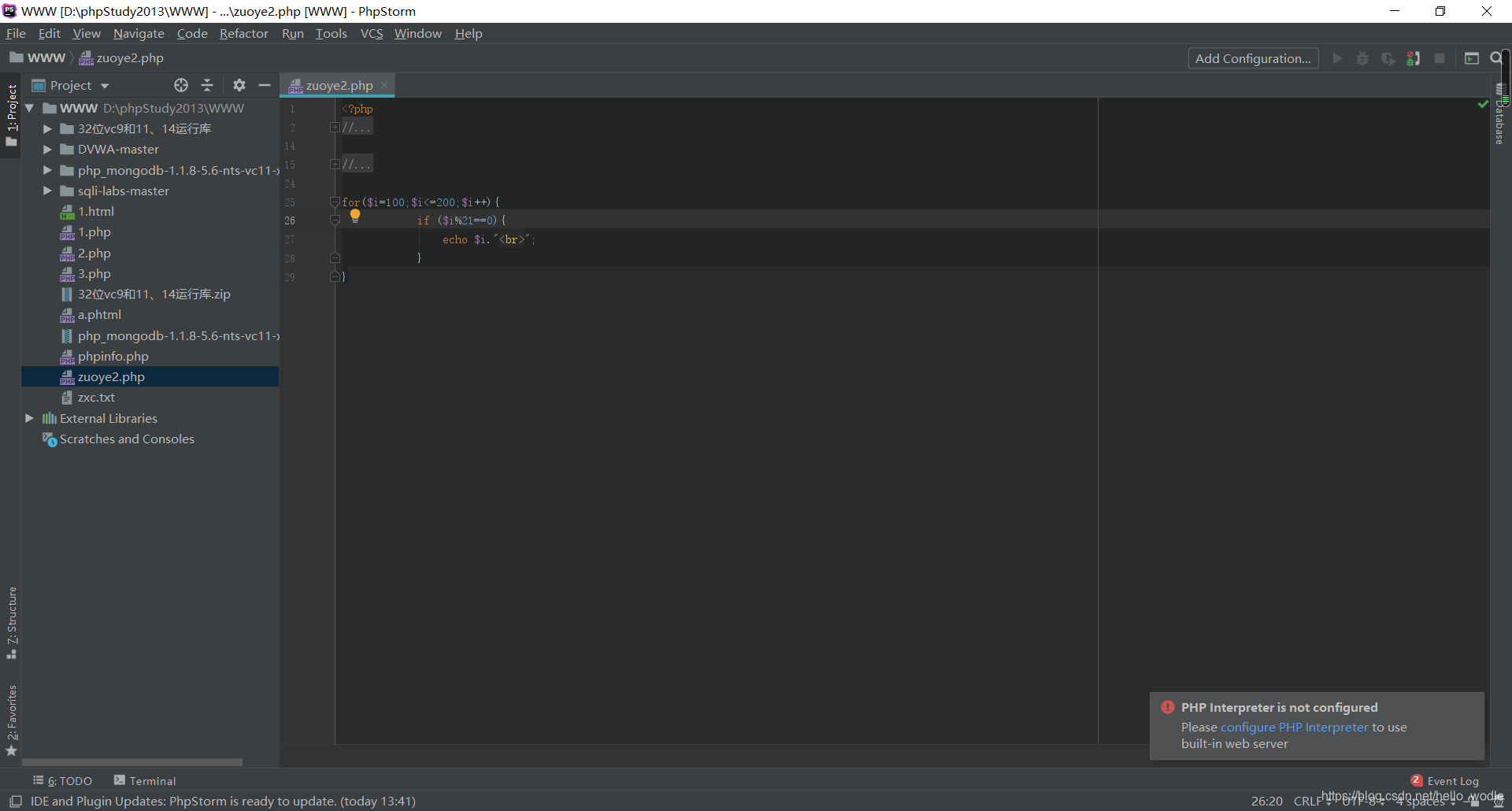Toggle Start Listening for PHP Debug Connections

1414,58
